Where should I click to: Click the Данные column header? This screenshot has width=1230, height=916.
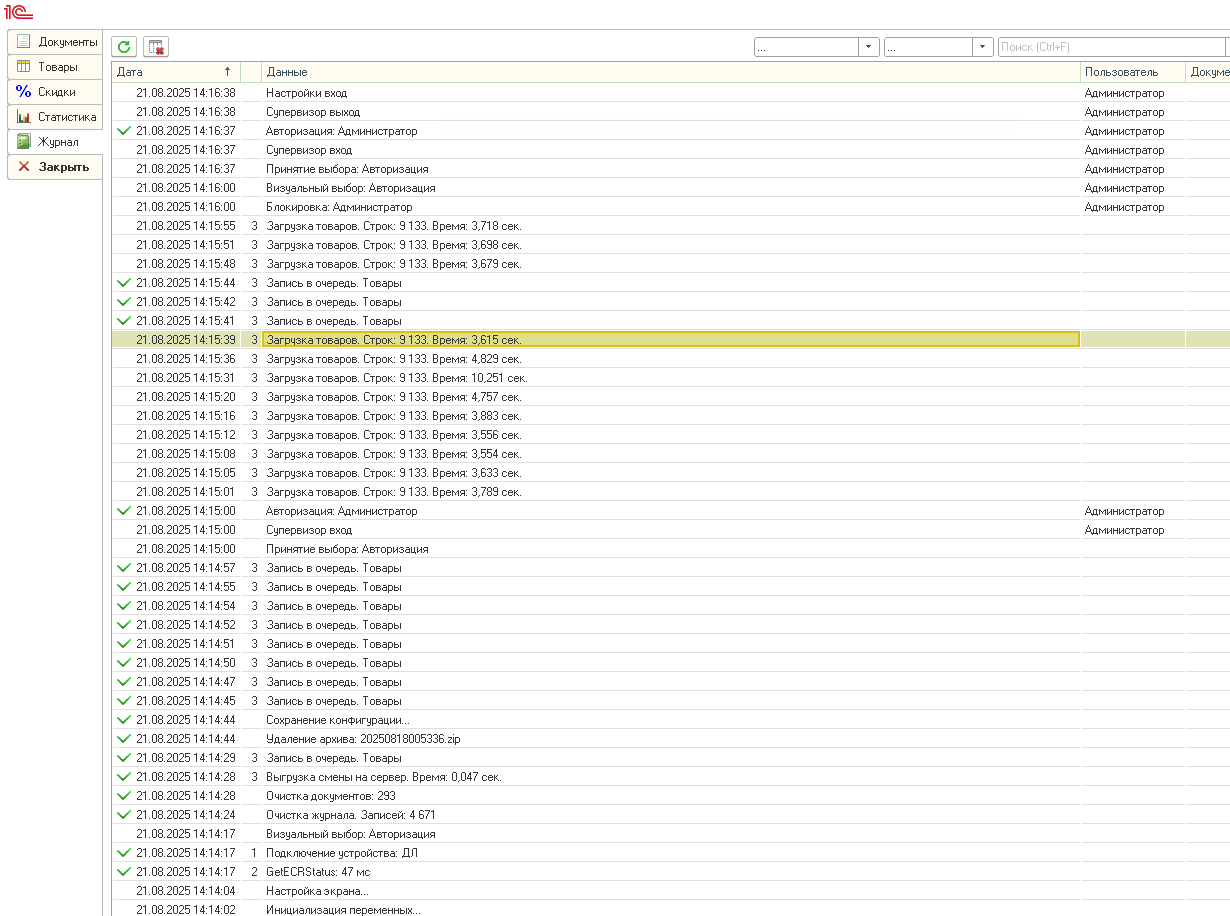(671, 72)
